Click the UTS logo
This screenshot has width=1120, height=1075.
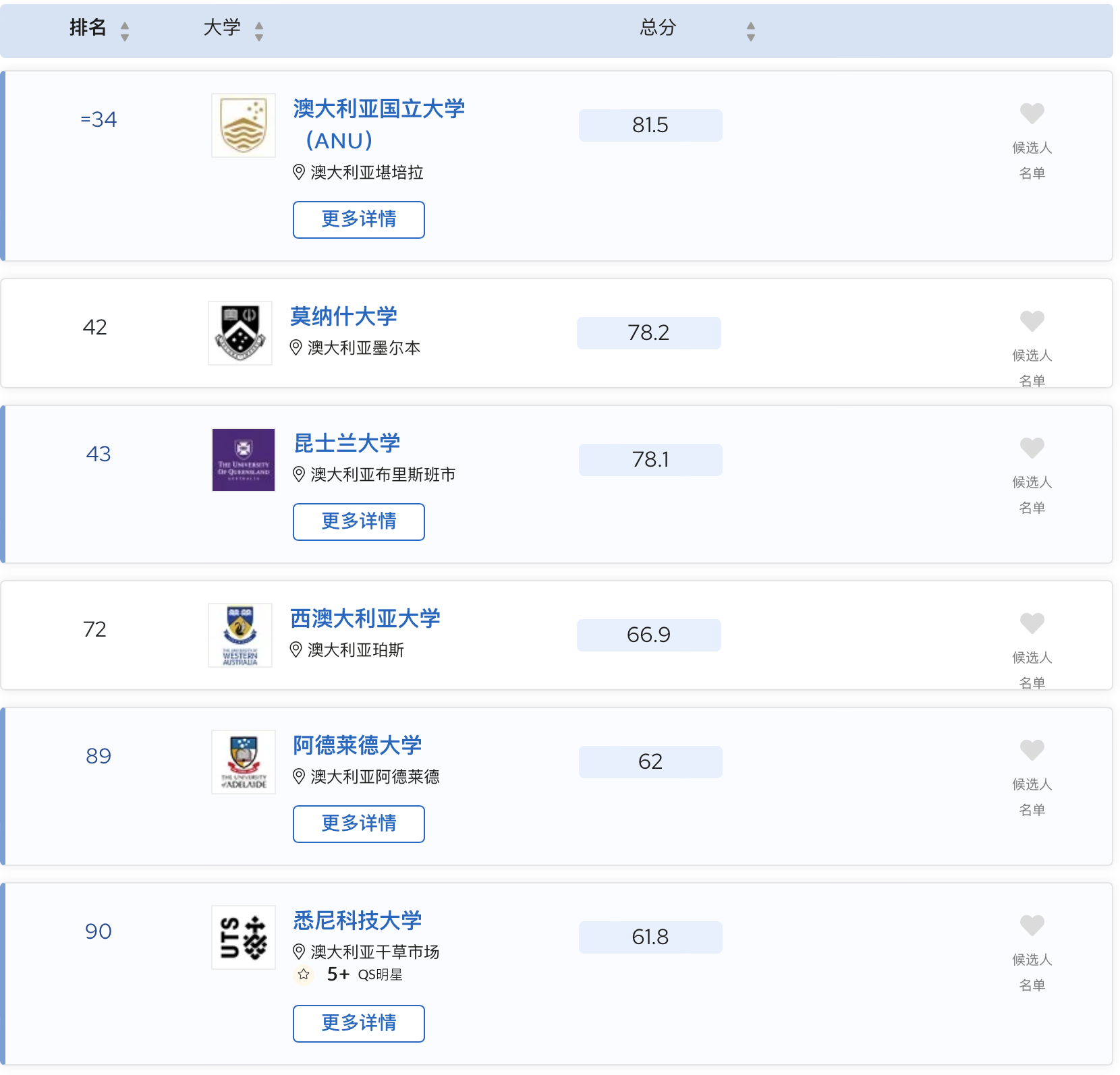click(243, 937)
